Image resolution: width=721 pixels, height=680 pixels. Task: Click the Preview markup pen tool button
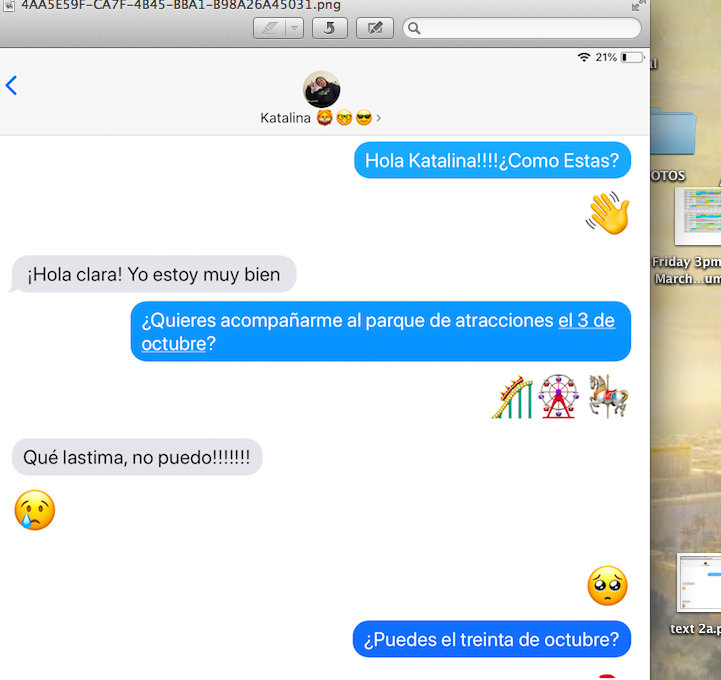[x=269, y=29]
